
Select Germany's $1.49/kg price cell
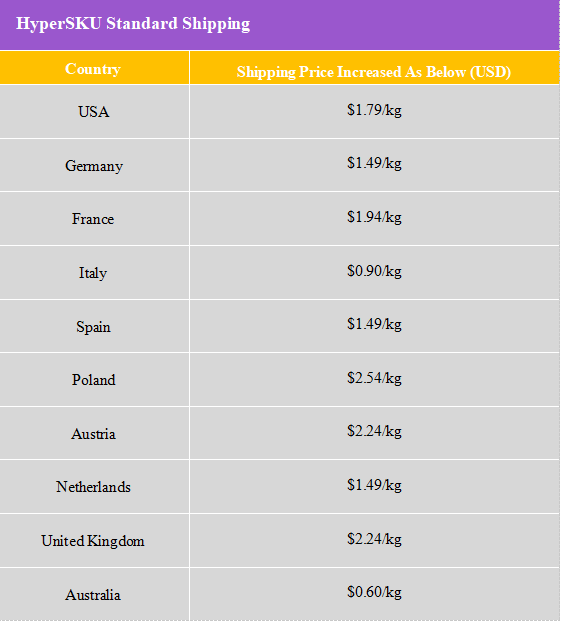[x=374, y=165]
